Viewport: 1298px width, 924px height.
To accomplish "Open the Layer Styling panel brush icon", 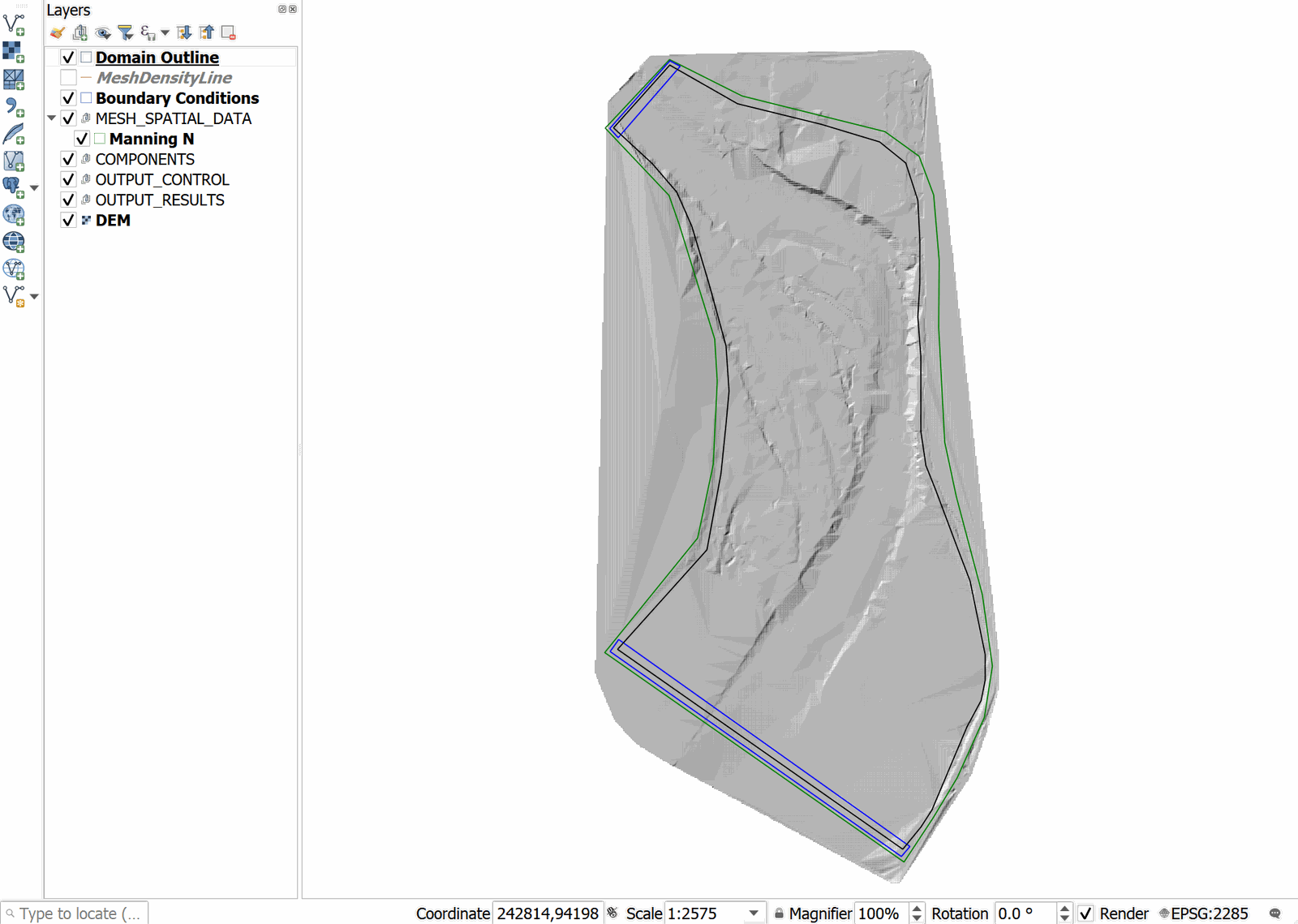I will pyautogui.click(x=57, y=32).
